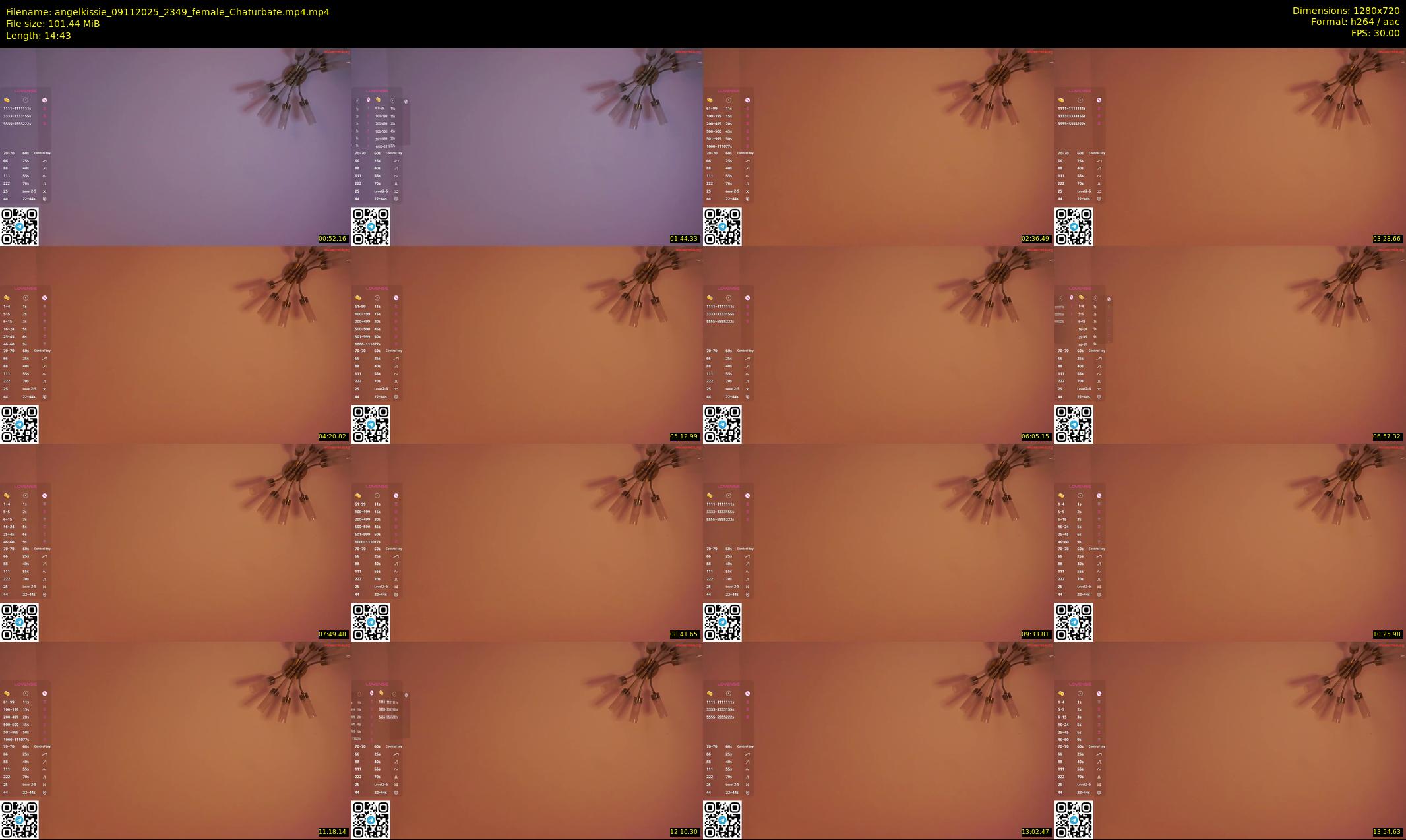
Task: Open the frame timestamped 09:33.81
Action: (878, 542)
